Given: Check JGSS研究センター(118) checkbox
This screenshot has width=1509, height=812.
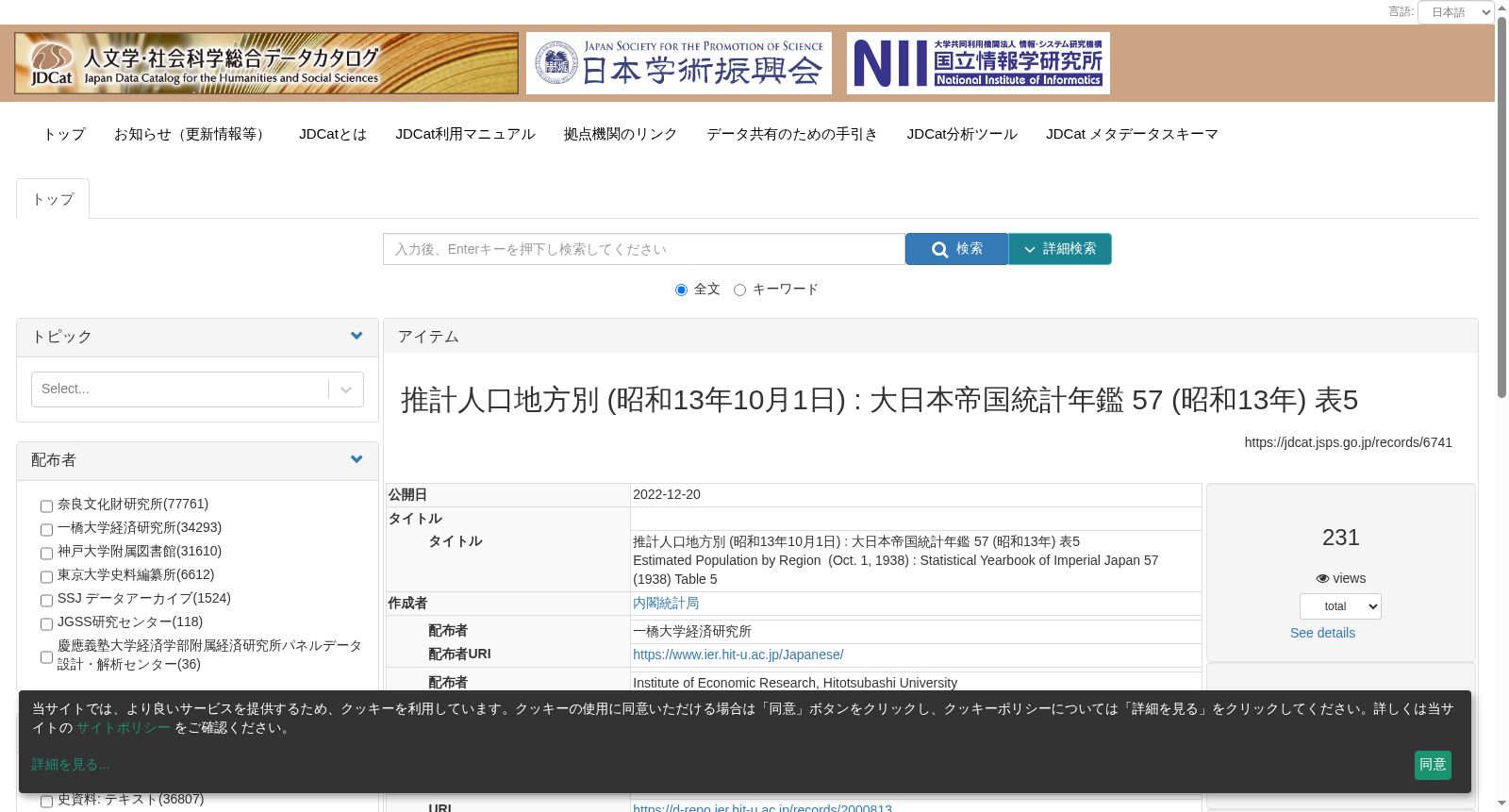Looking at the screenshot, I should tap(46, 624).
